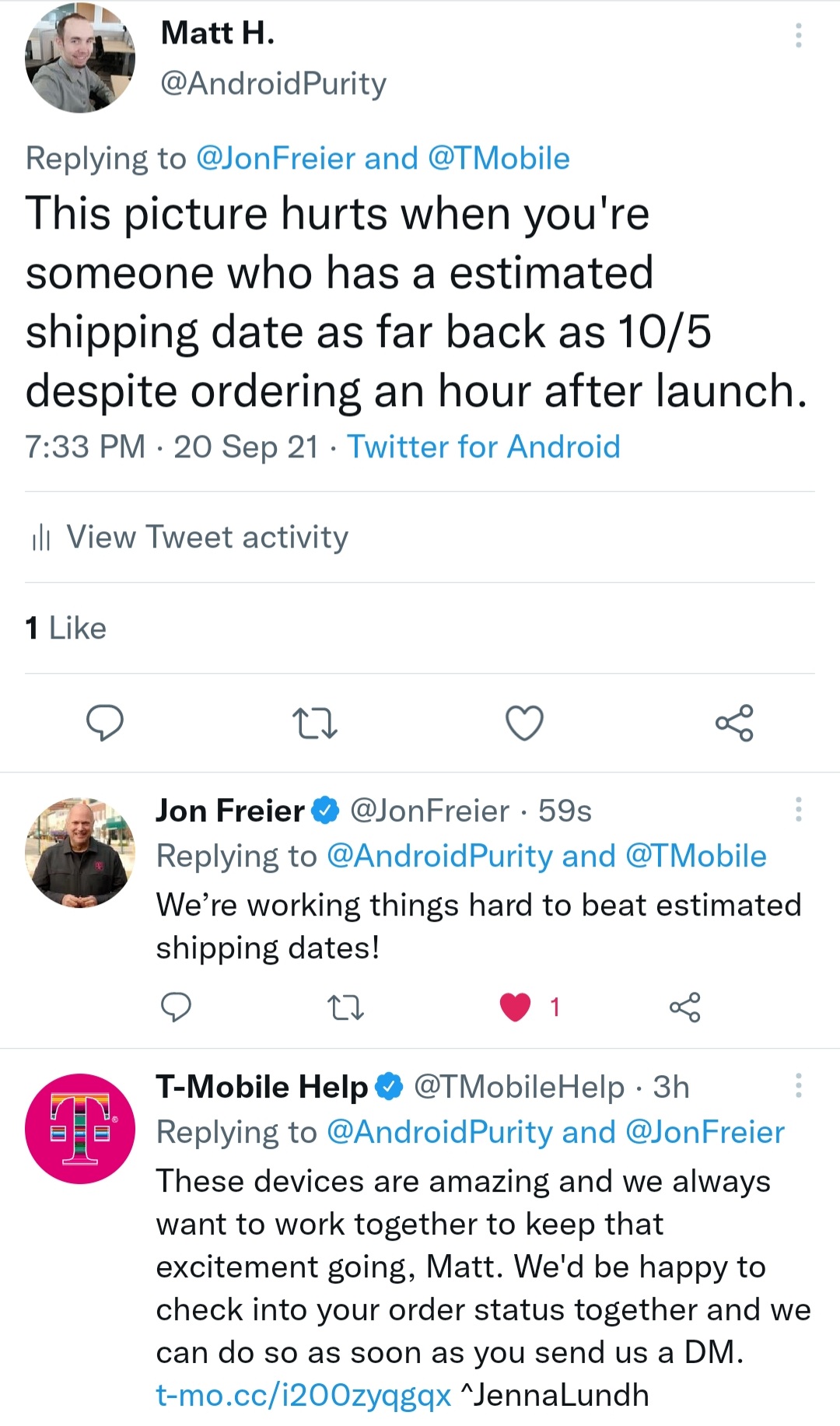The width and height of the screenshot is (840, 1426).
Task: Like Matt H.'s main tweet
Action: (x=524, y=723)
